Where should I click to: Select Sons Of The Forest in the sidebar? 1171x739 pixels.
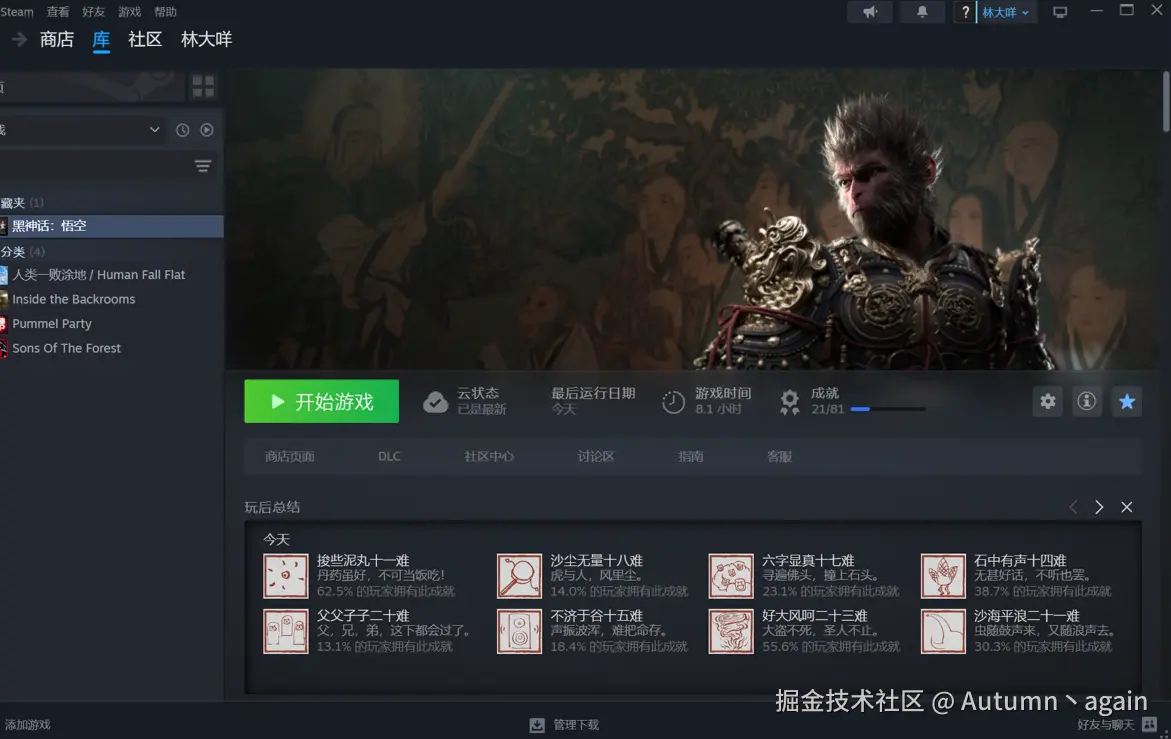click(x=67, y=347)
